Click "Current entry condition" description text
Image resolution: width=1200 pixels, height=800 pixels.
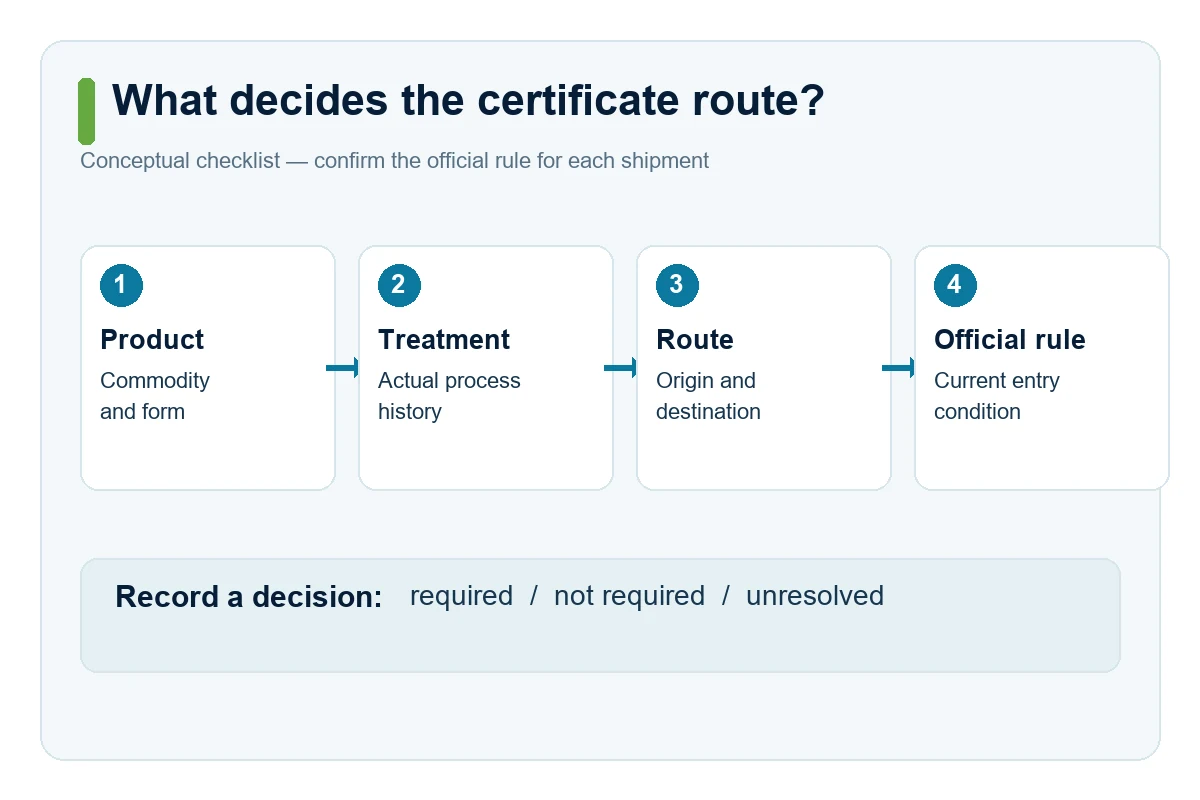coord(997,396)
